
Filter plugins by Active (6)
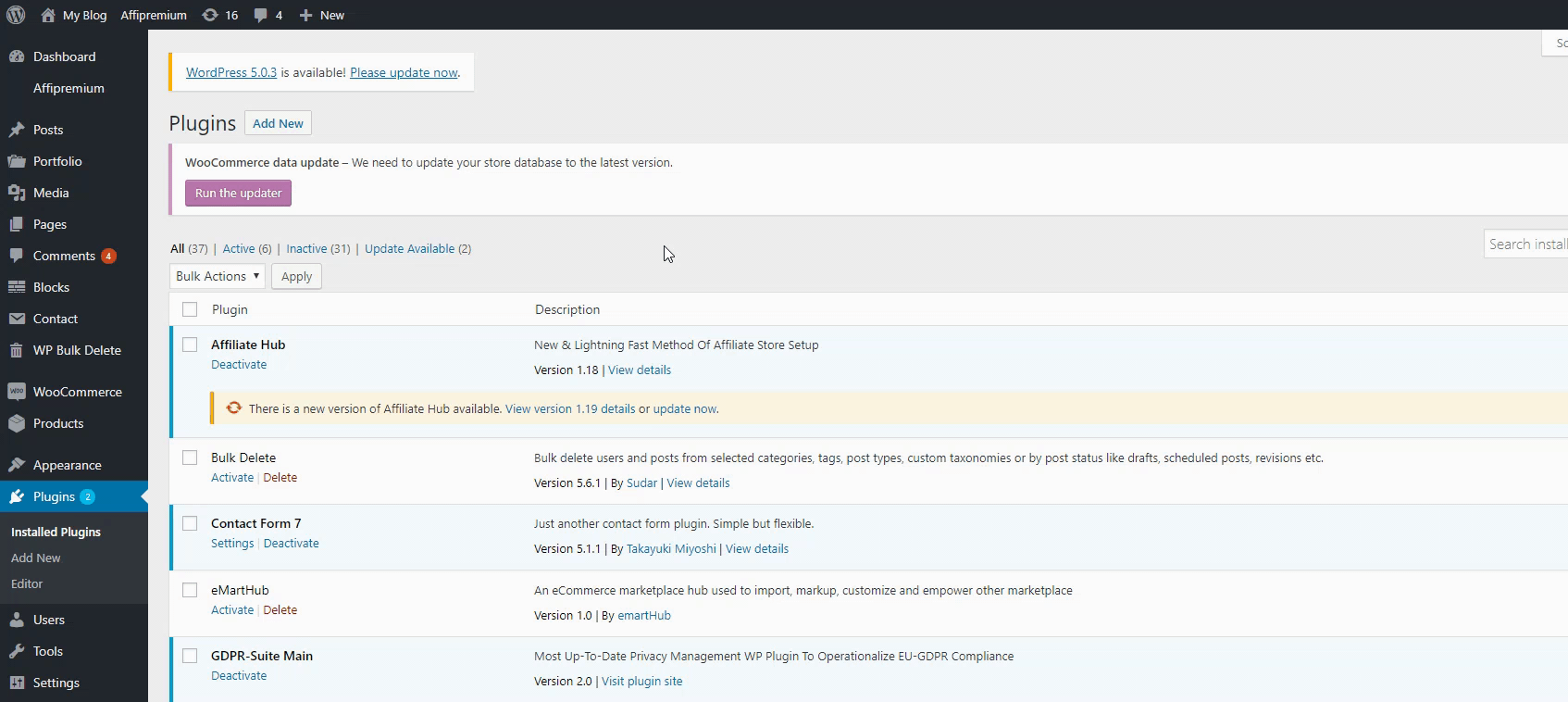click(247, 248)
